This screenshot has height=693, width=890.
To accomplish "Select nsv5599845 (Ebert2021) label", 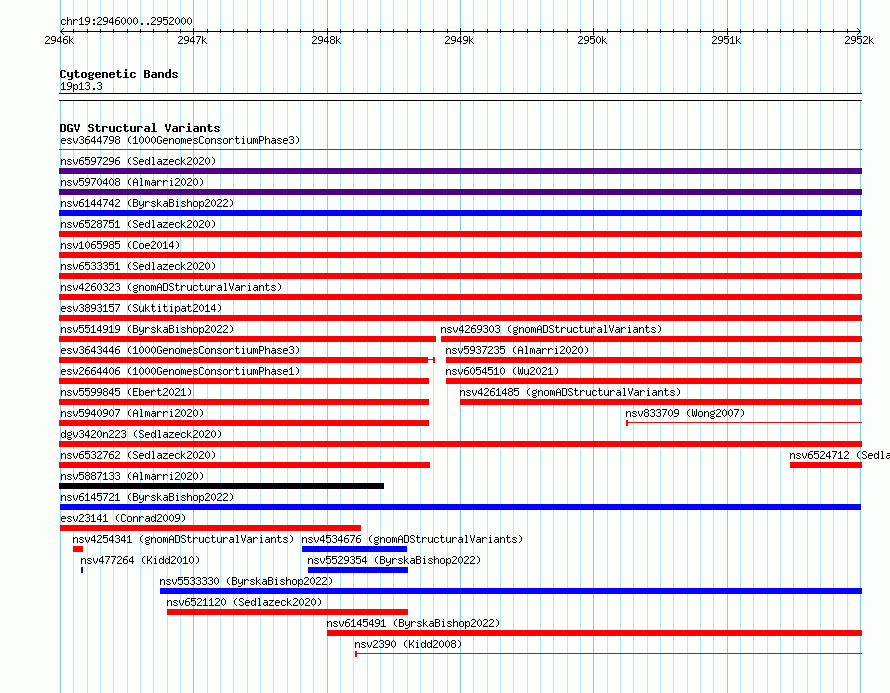I will pyautogui.click(x=126, y=392).
